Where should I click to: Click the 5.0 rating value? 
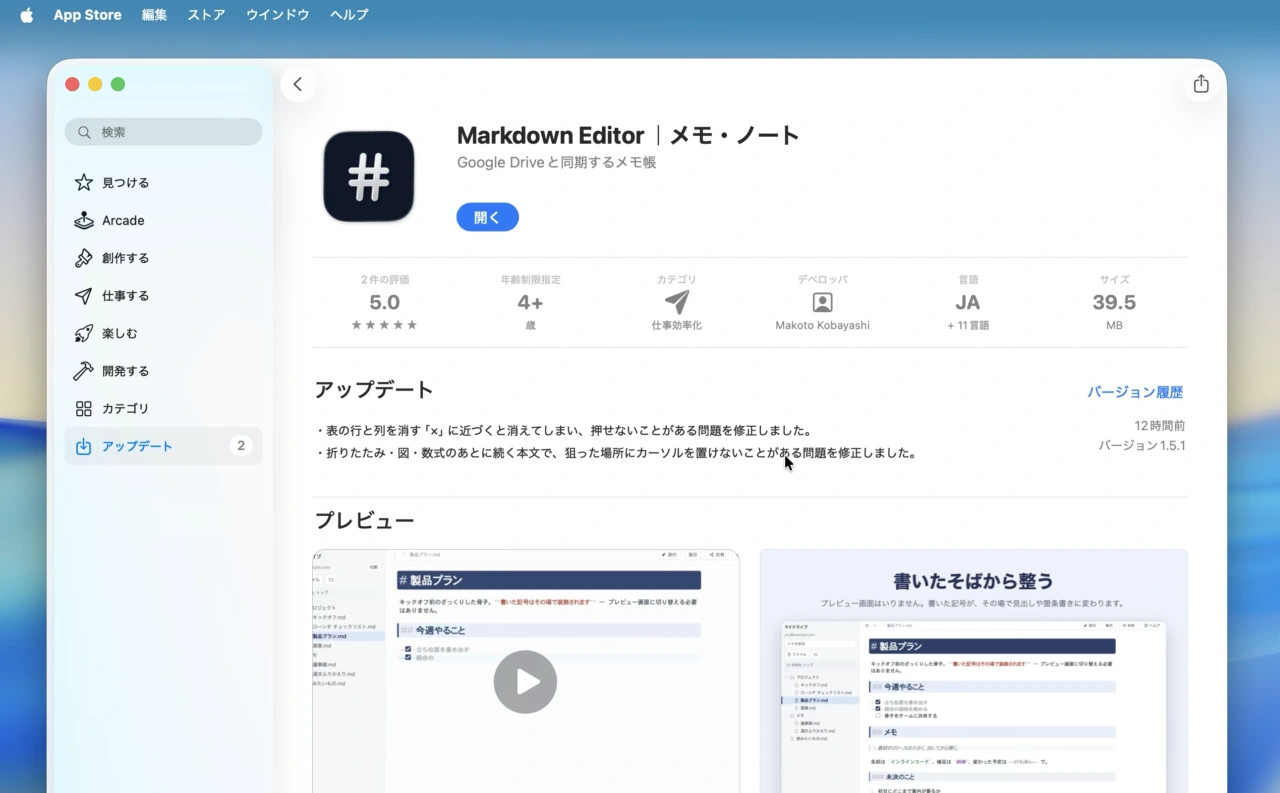(385, 302)
